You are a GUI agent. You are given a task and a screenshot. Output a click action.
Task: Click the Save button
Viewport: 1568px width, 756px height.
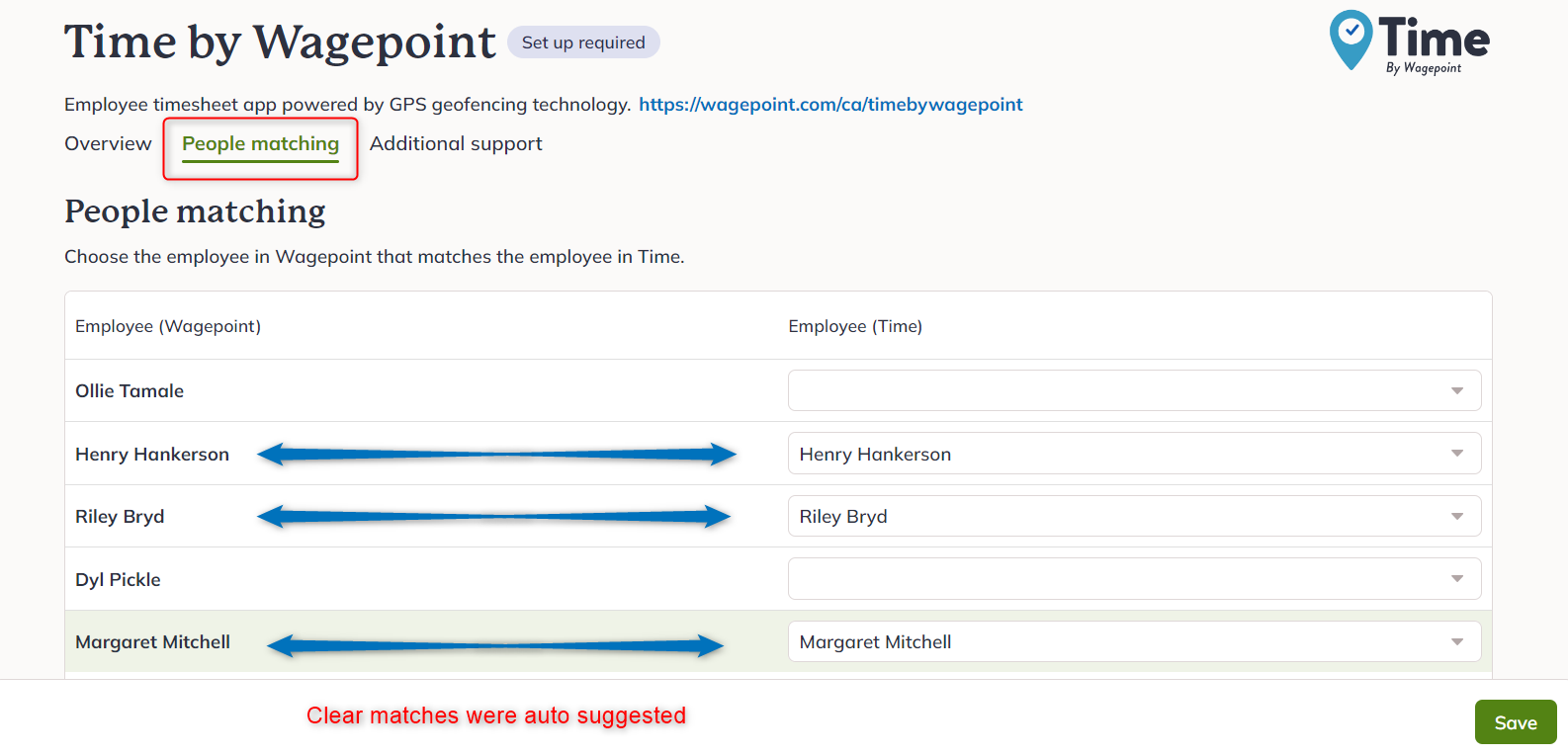tap(1516, 722)
